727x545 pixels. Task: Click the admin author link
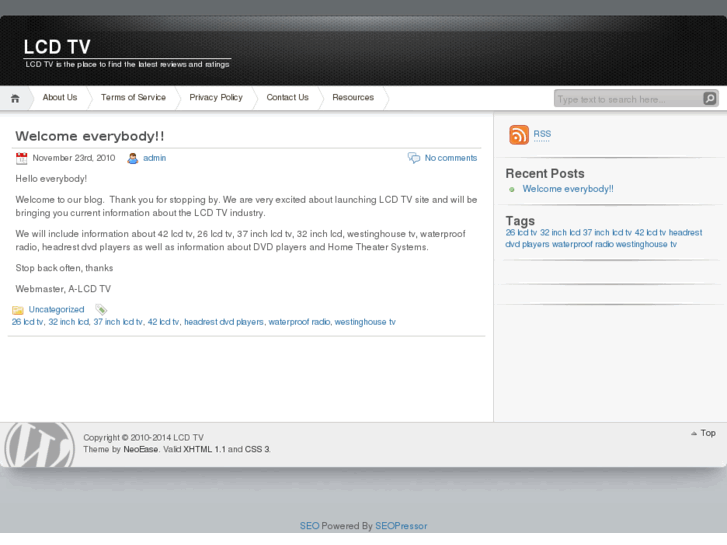[x=154, y=158]
